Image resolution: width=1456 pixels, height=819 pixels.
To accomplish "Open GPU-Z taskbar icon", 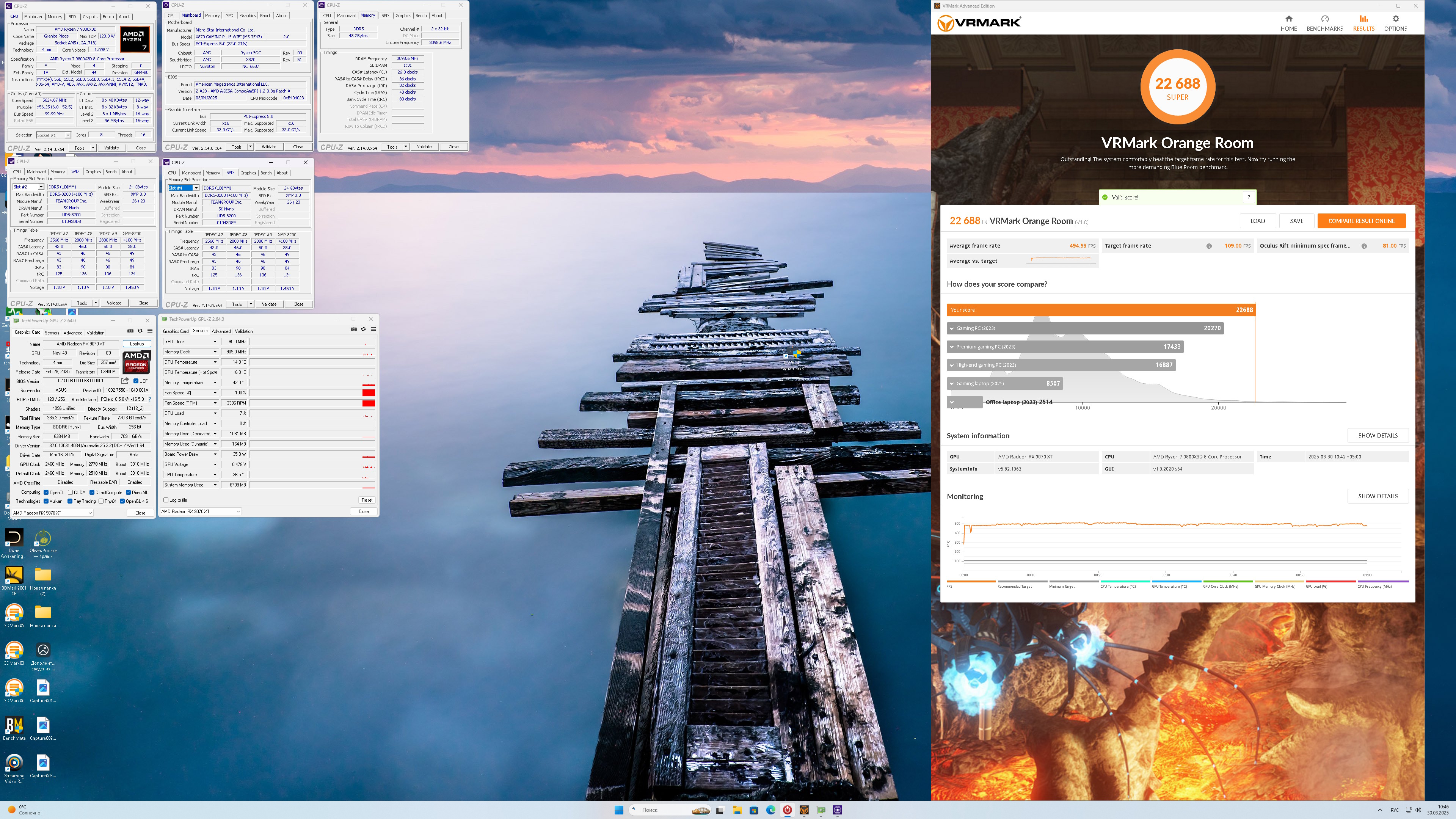I will [x=821, y=810].
